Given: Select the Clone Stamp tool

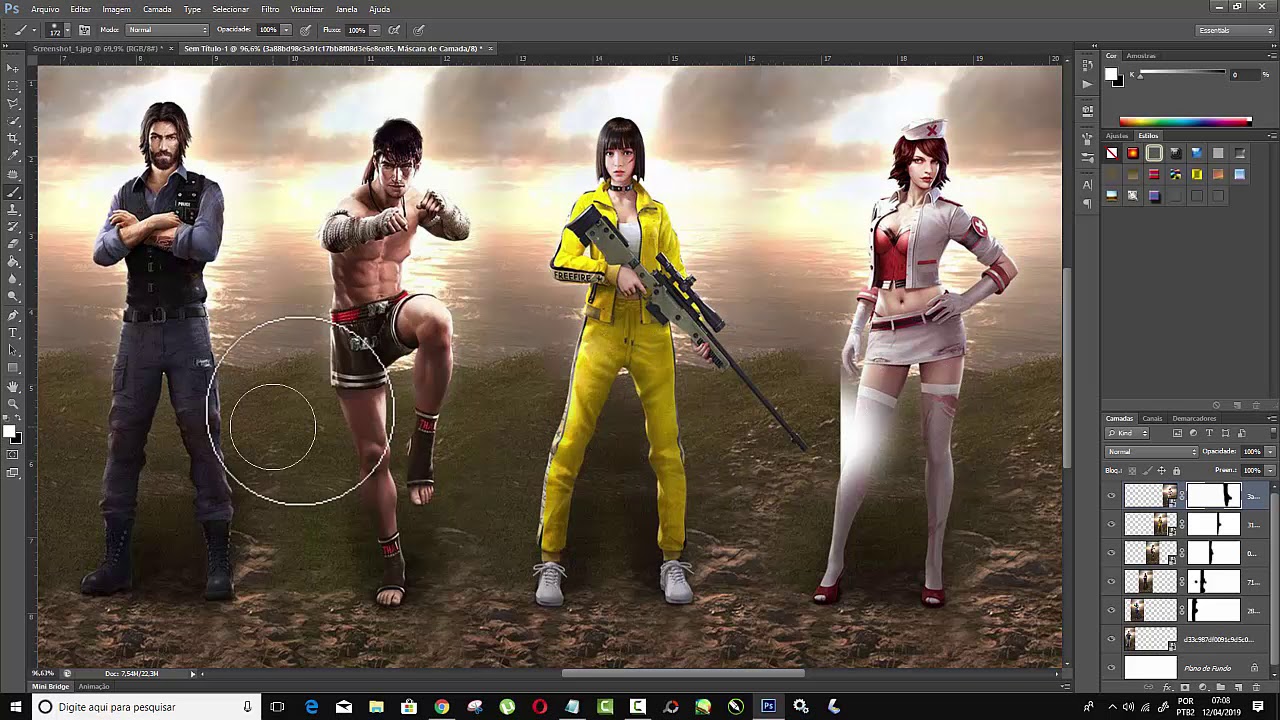Looking at the screenshot, I should 13,209.
